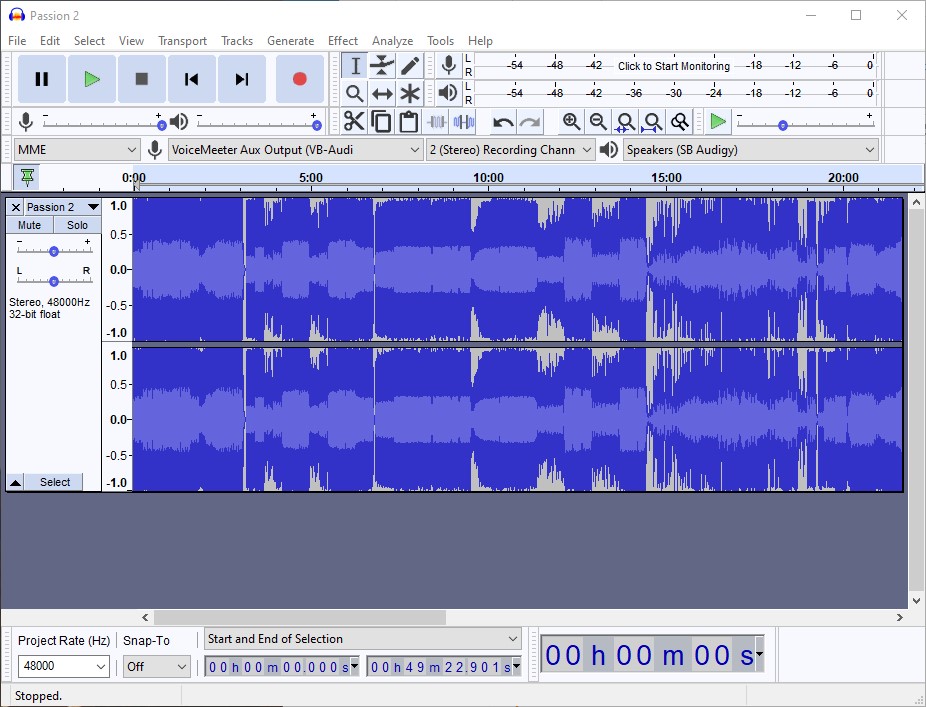Open the View menu
The height and width of the screenshot is (707, 926).
tap(131, 41)
